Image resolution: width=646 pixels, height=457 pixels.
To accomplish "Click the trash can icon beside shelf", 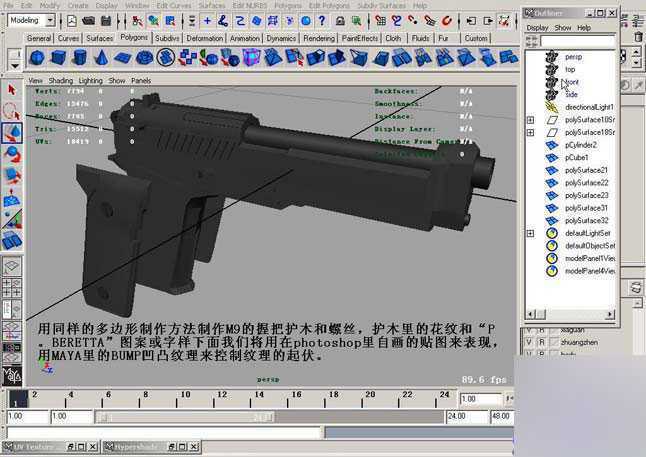I will coord(638,36).
